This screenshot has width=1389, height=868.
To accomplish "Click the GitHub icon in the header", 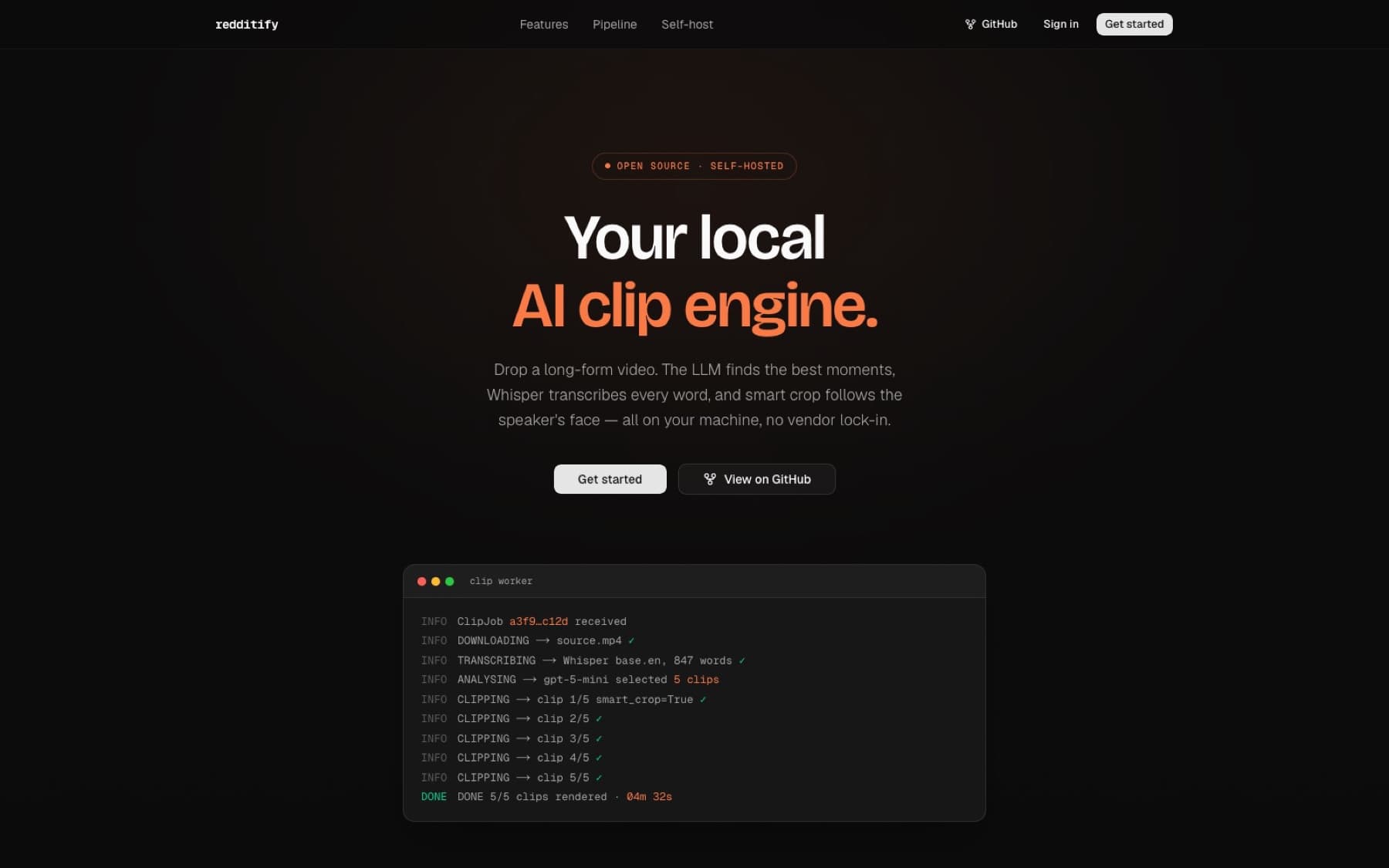I will [x=970, y=25].
